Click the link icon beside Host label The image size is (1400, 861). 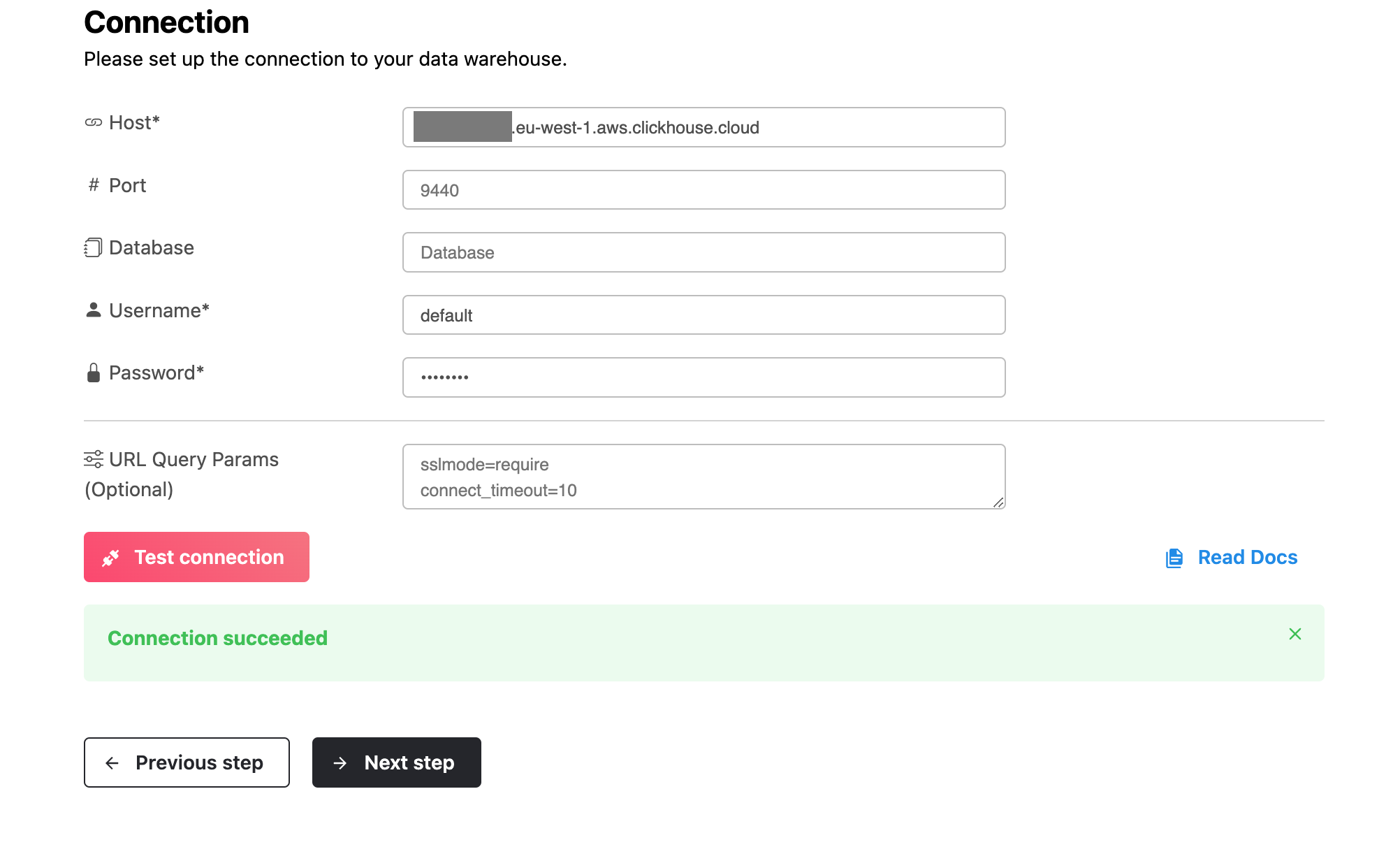[93, 123]
